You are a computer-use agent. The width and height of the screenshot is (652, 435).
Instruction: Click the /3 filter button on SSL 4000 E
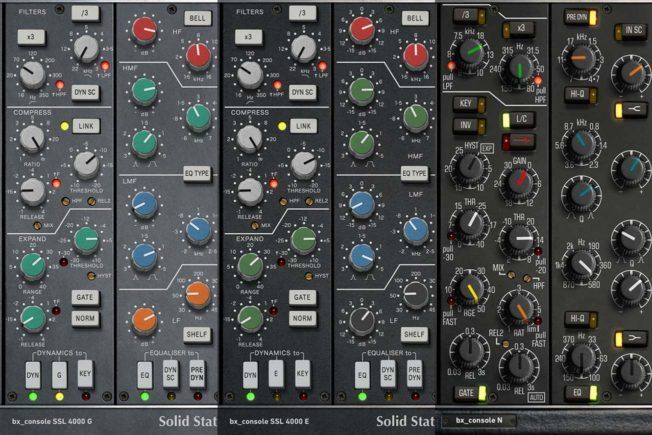(x=302, y=13)
